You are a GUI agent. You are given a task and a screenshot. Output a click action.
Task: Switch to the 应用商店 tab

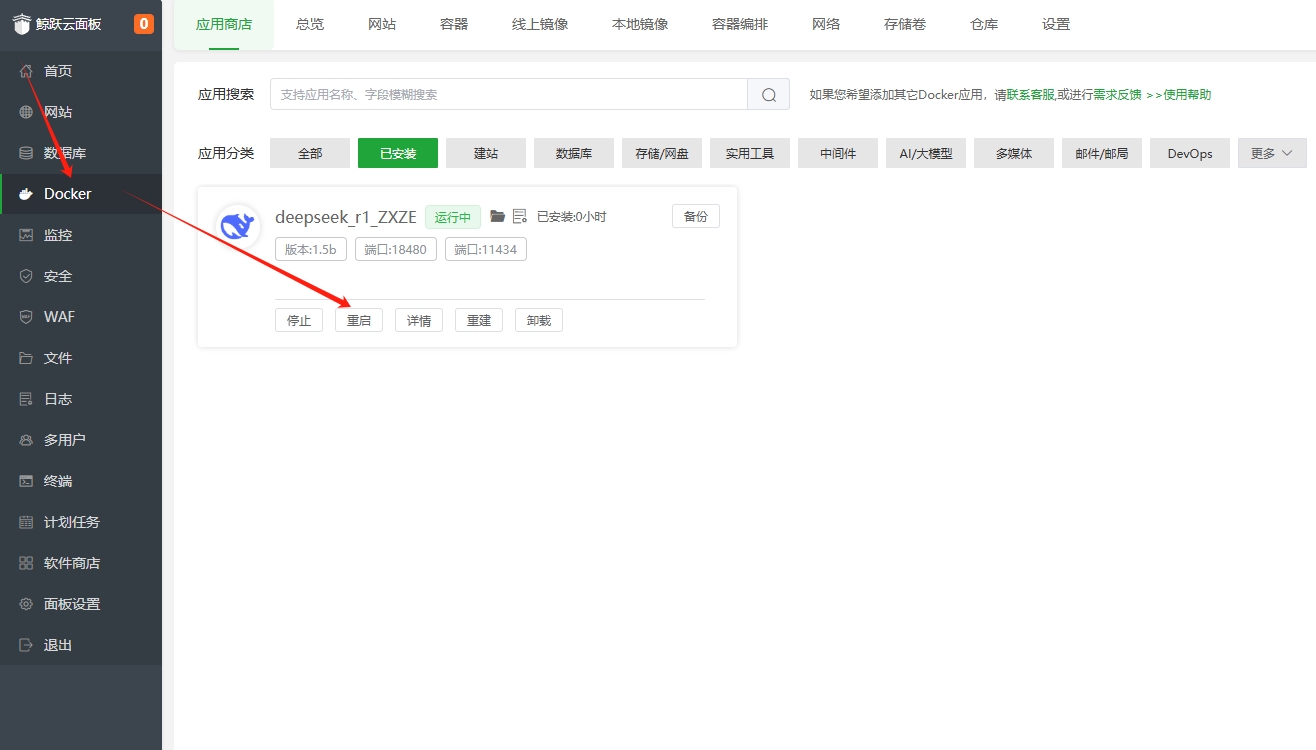click(x=224, y=24)
